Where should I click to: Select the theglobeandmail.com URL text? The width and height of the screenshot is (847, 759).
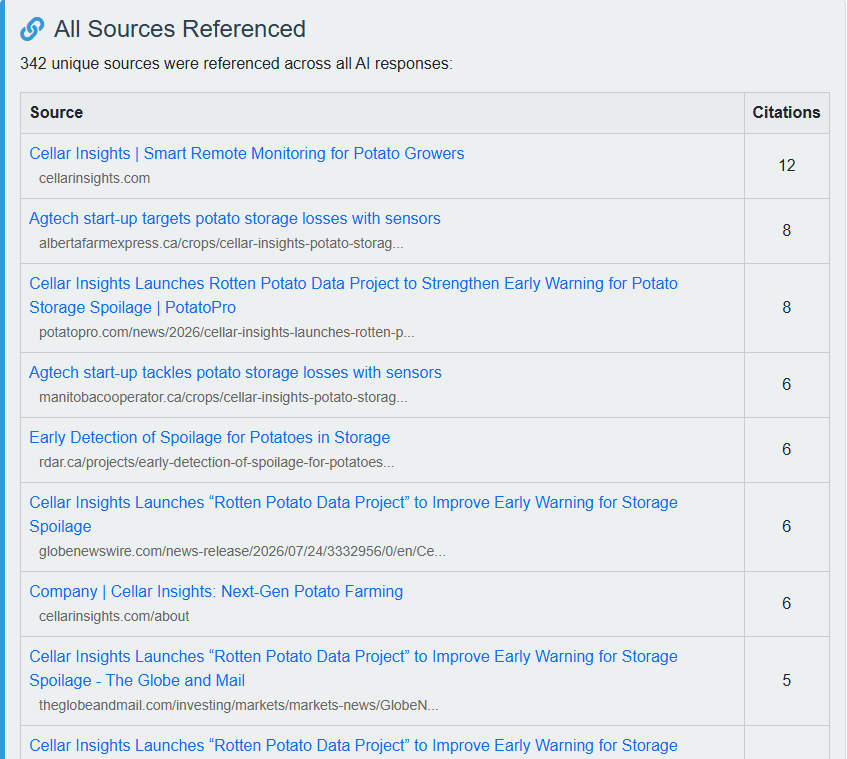238,705
